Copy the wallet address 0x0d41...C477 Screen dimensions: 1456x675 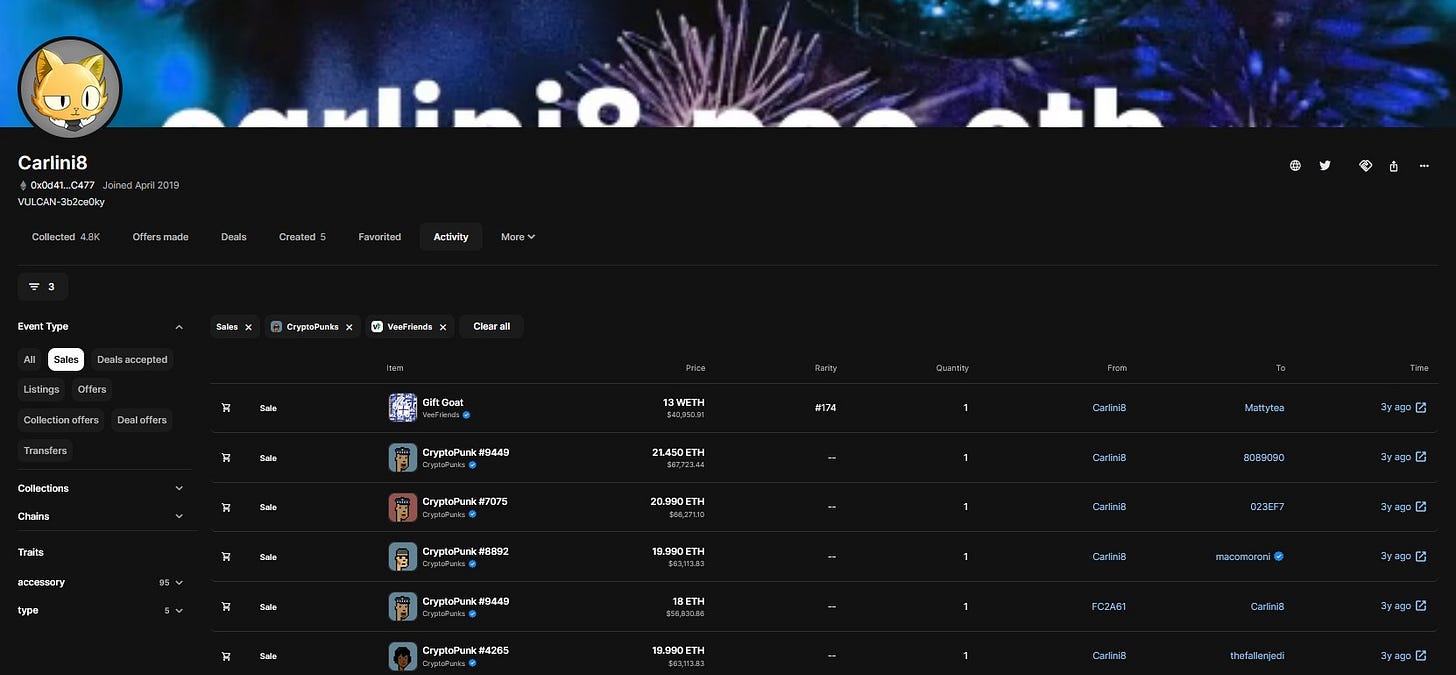click(x=62, y=185)
